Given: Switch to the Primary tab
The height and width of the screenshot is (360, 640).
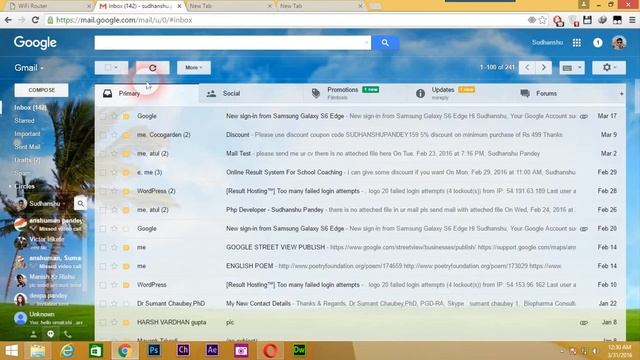Looking at the screenshot, I should (147, 93).
